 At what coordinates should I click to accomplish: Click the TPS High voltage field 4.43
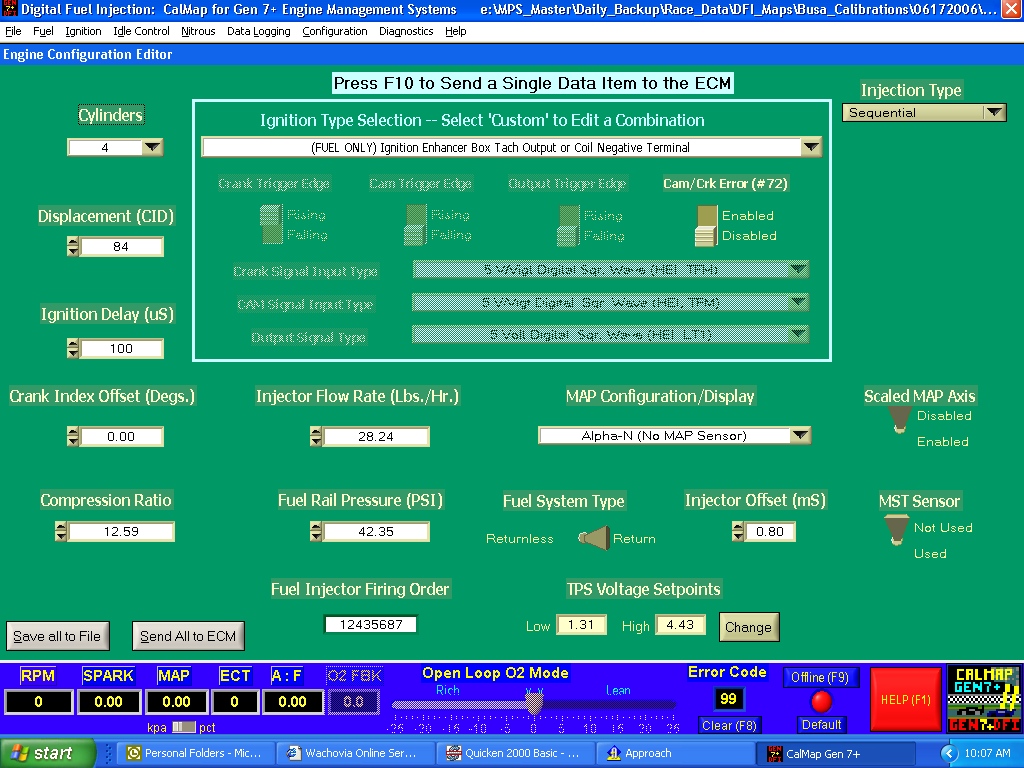coord(680,625)
